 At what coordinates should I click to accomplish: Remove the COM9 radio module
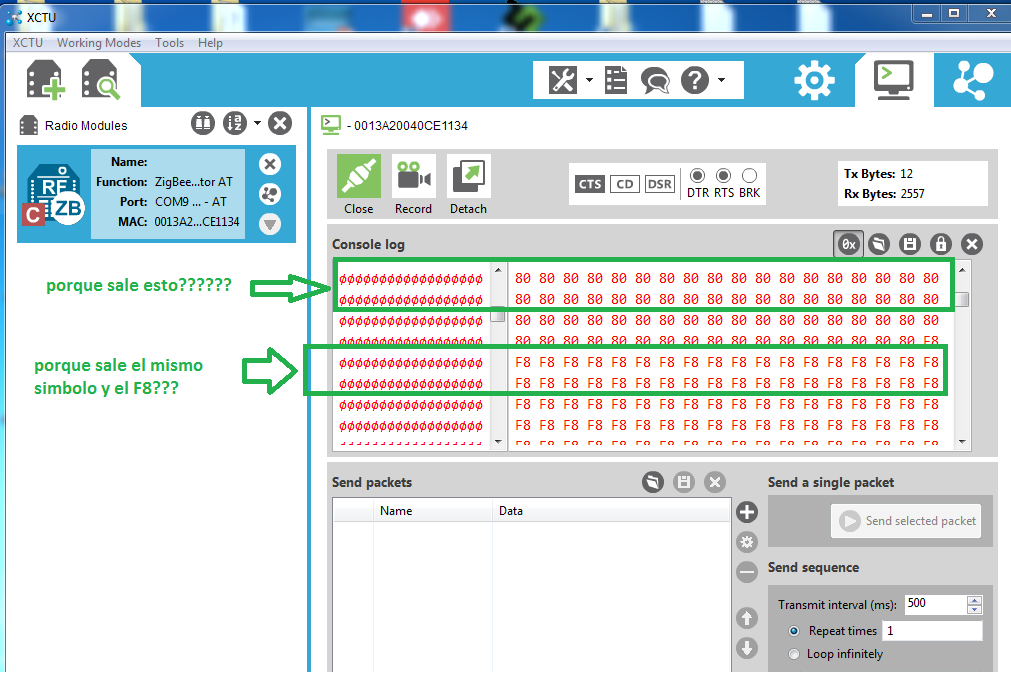pos(270,164)
